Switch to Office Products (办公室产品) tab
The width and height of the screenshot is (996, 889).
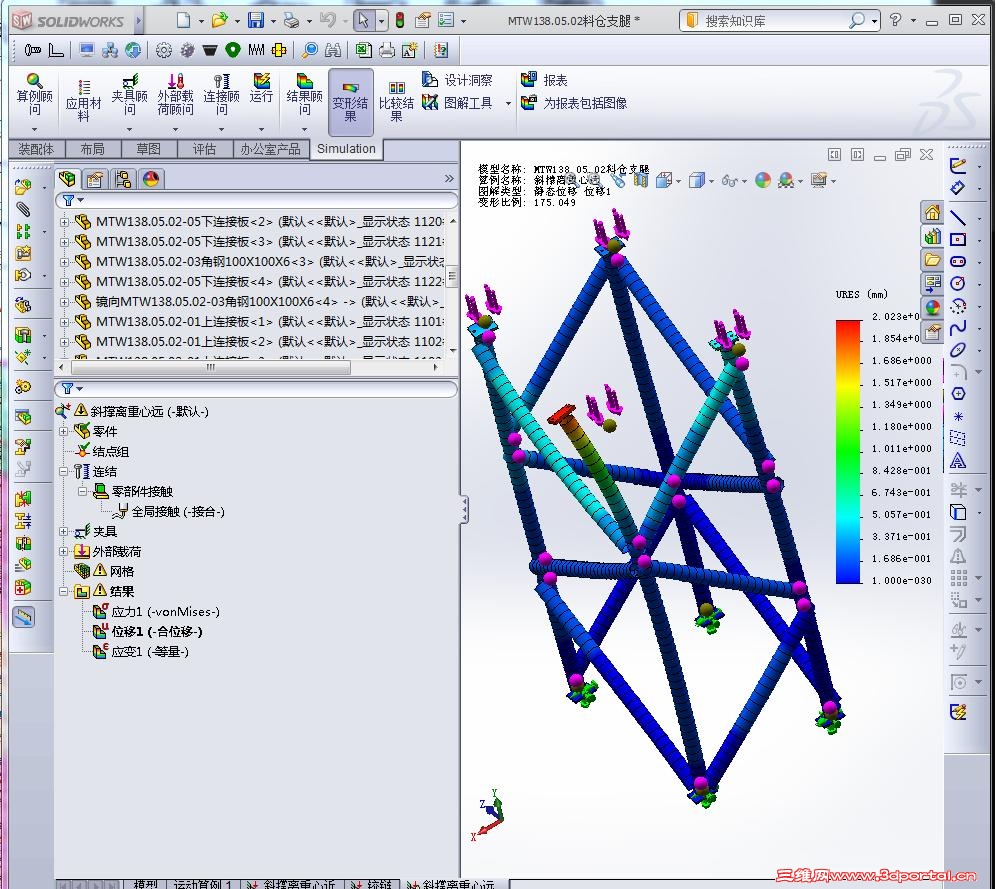point(271,149)
